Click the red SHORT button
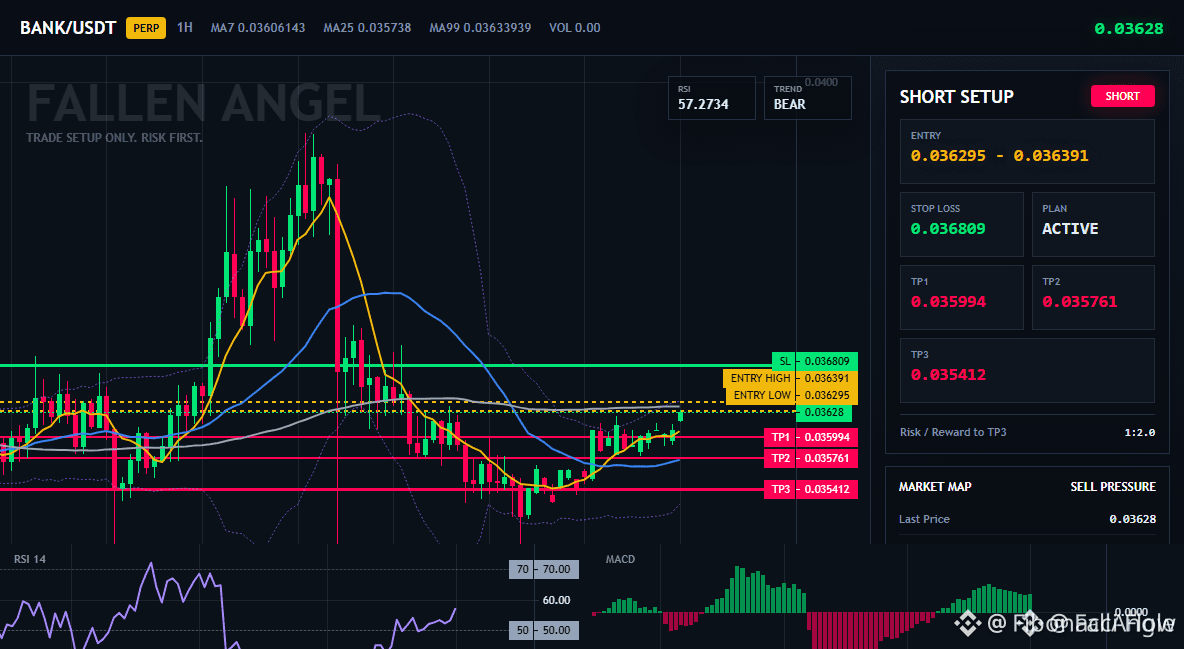Viewport: 1184px width, 649px height. pos(1122,96)
